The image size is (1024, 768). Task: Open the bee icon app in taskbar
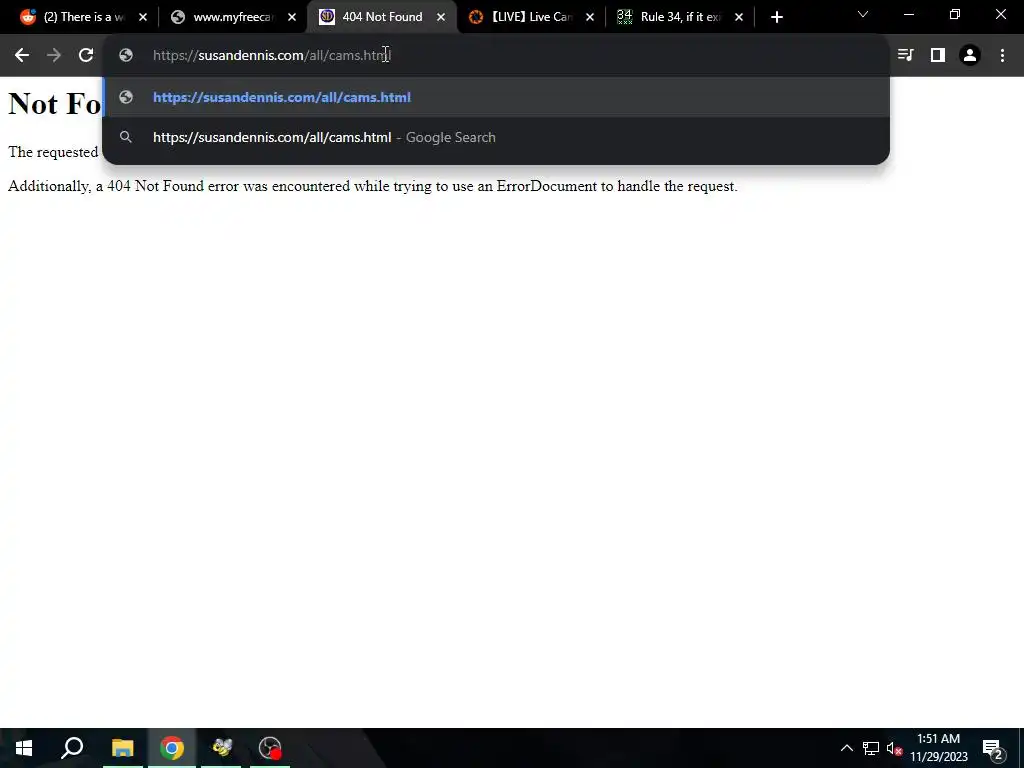coord(221,748)
